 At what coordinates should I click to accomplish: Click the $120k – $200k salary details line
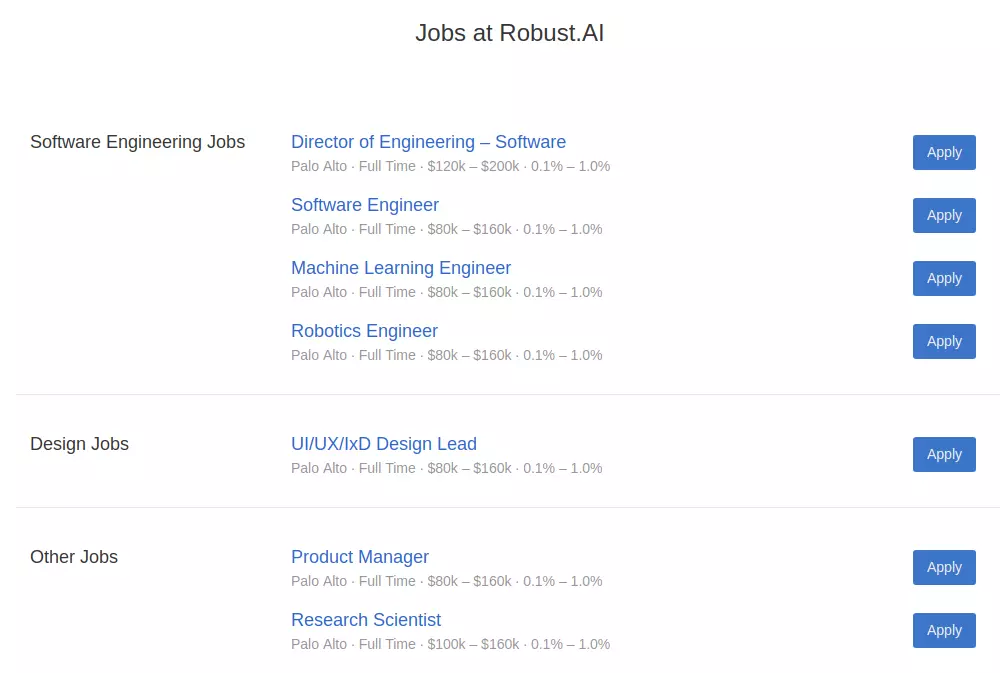(x=450, y=166)
